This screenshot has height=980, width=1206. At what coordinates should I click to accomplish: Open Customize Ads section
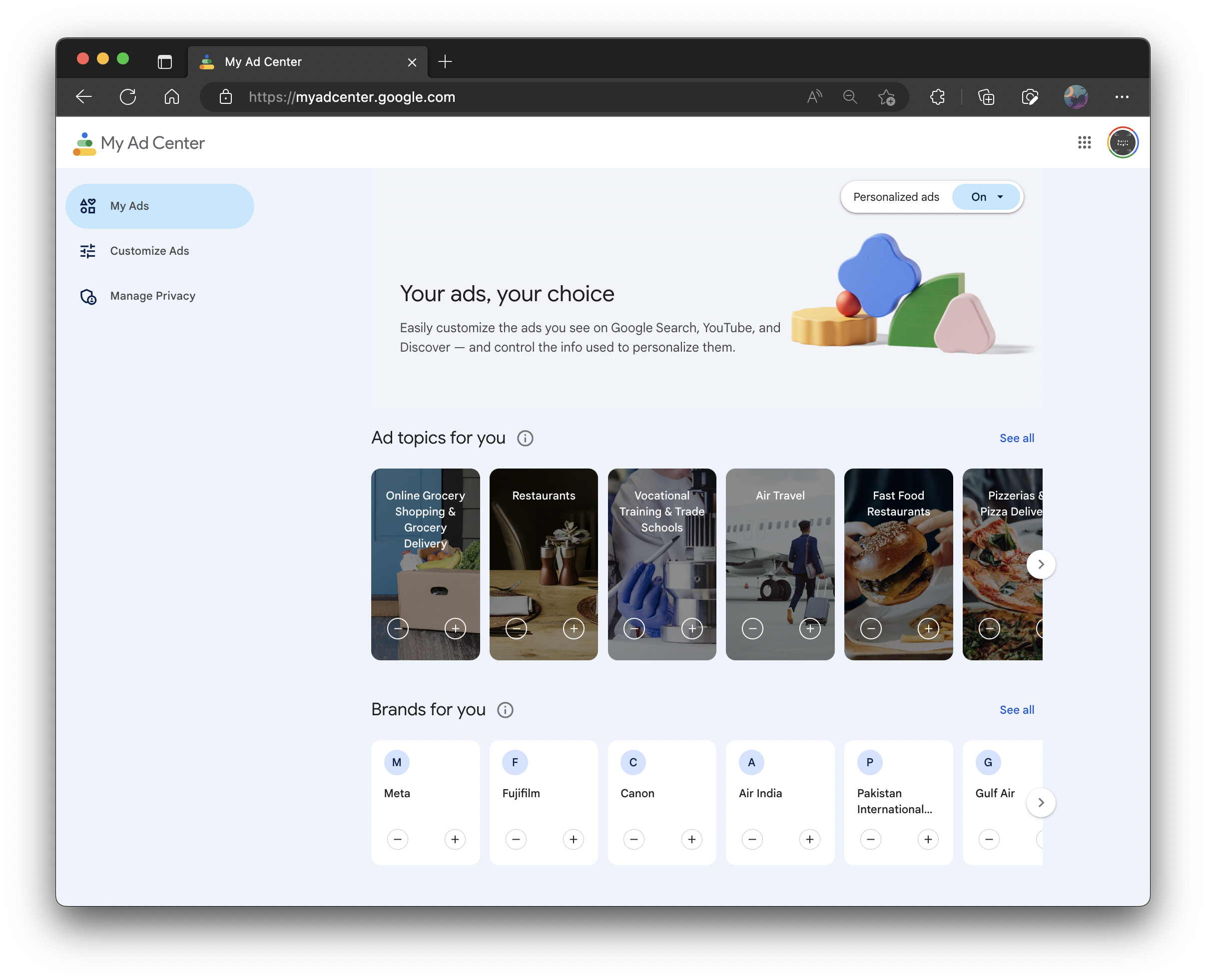pyautogui.click(x=160, y=251)
